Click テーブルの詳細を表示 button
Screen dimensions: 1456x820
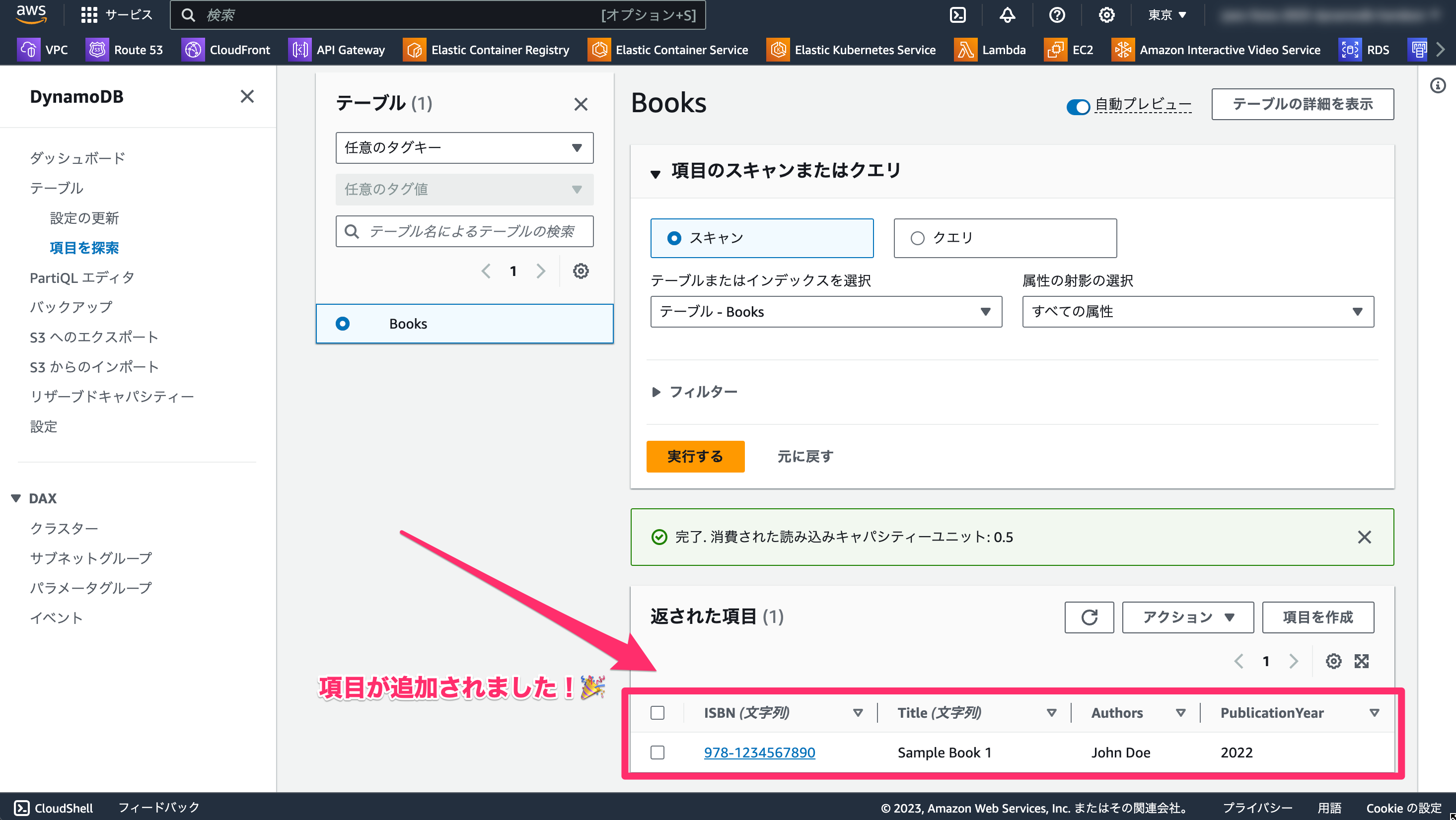click(x=1302, y=104)
